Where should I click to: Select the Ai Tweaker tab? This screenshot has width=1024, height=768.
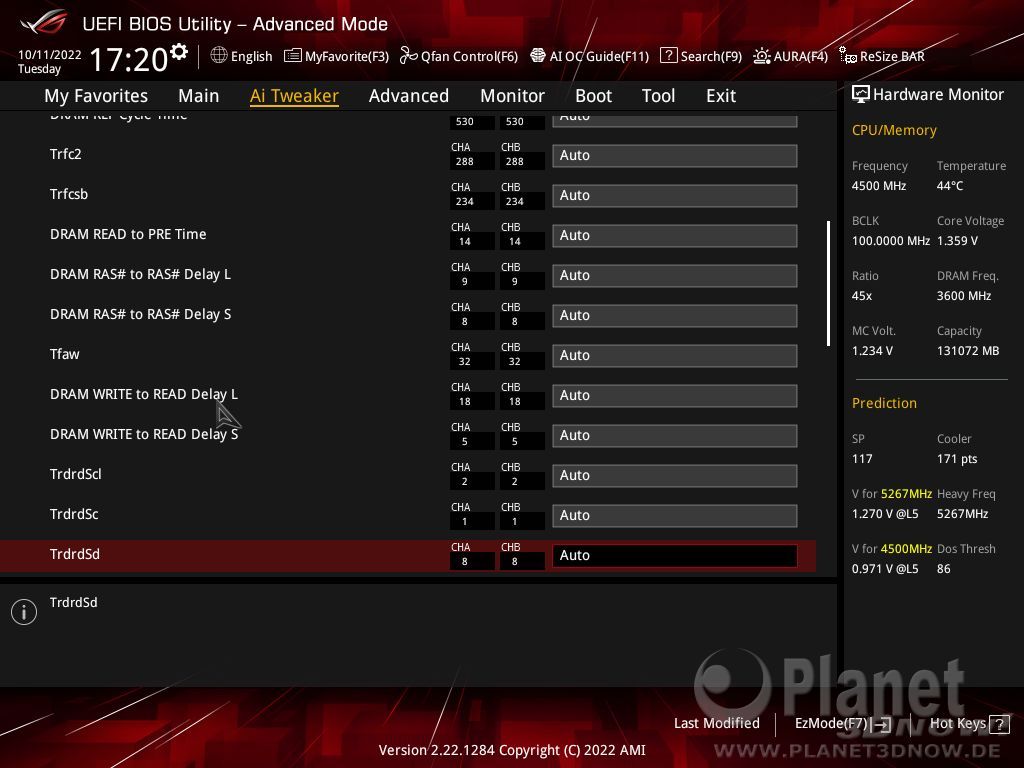[294, 96]
